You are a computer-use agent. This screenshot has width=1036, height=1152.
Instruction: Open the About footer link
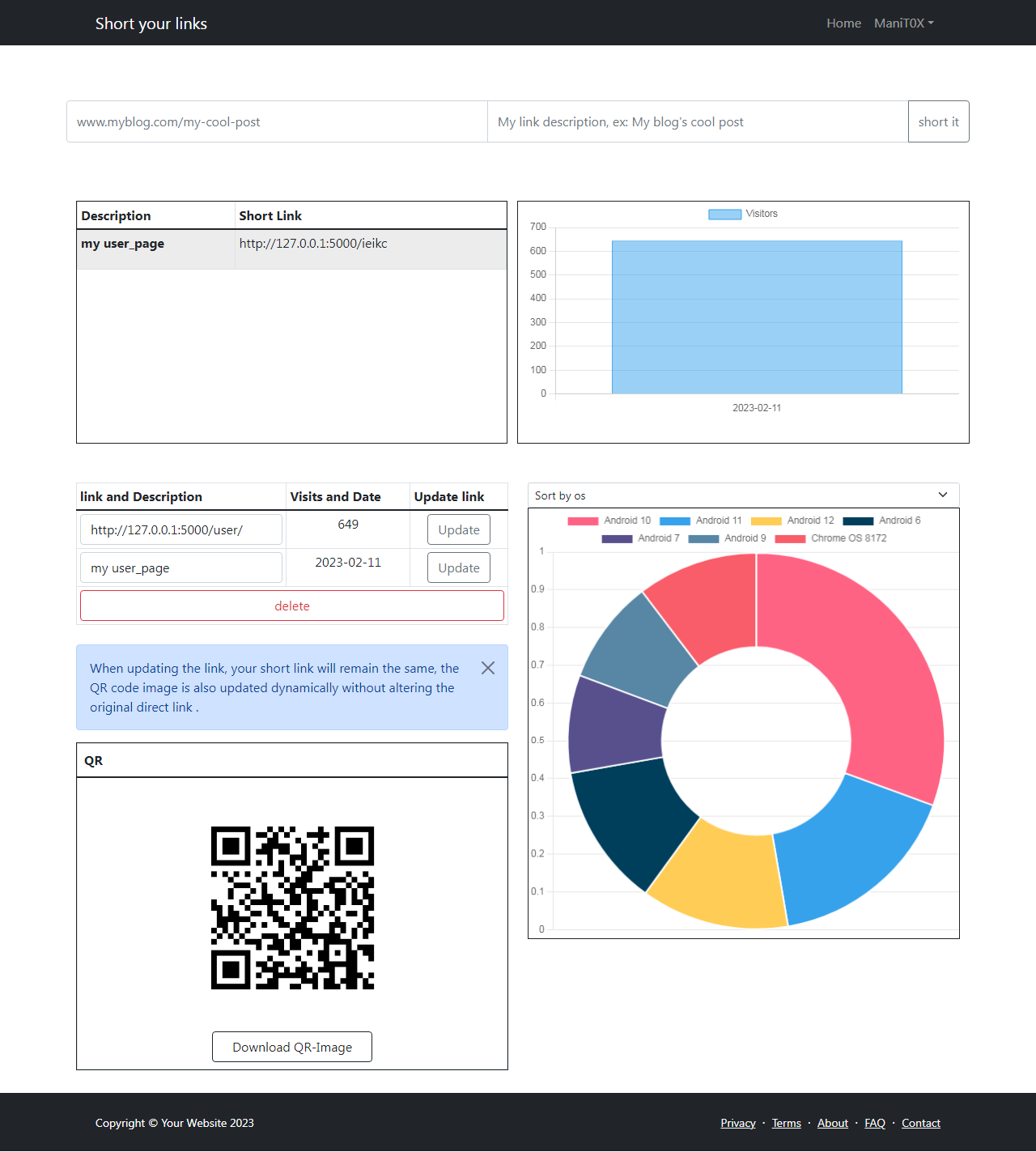pyautogui.click(x=833, y=1123)
